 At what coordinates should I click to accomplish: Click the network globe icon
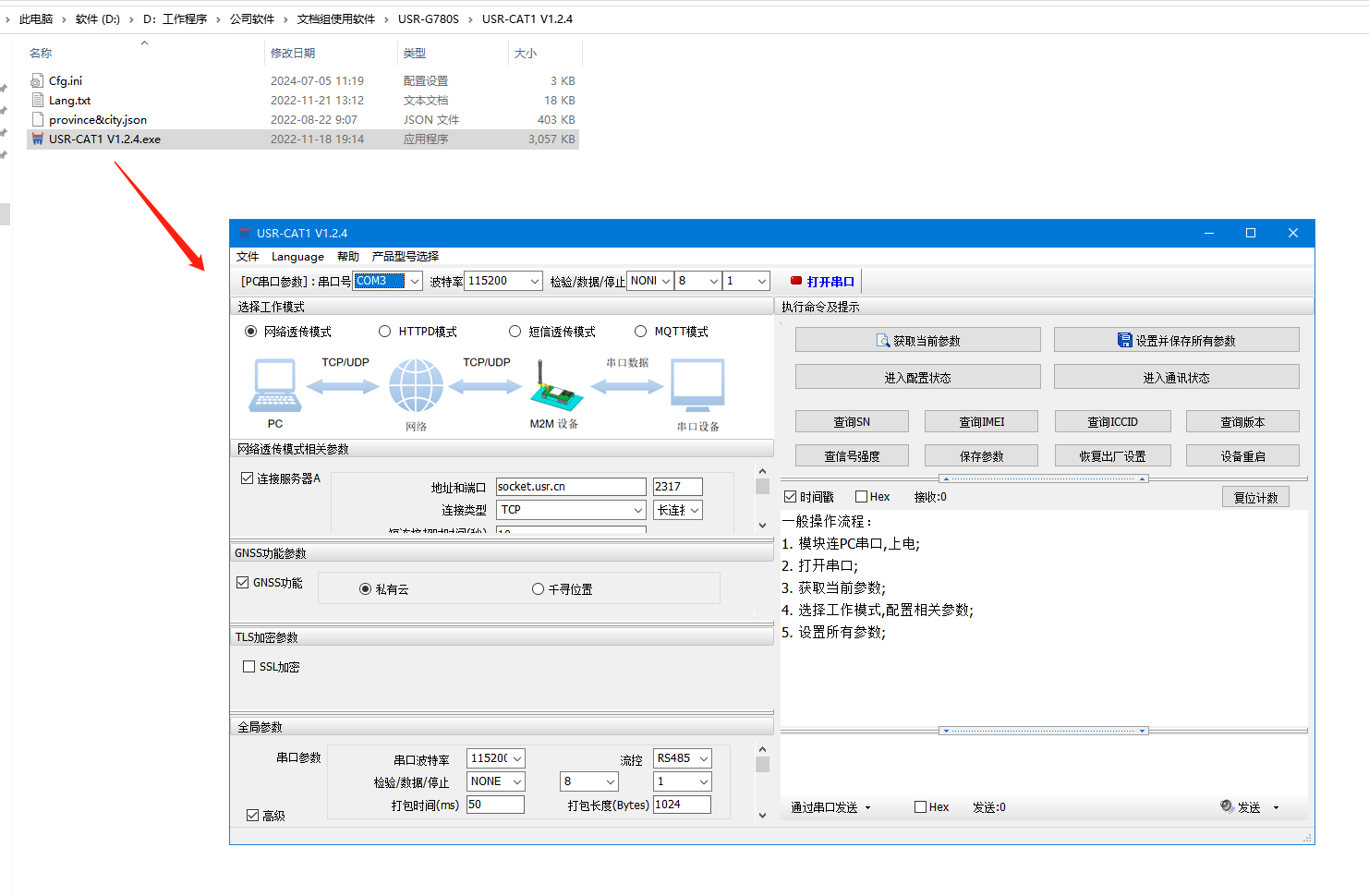click(x=416, y=386)
